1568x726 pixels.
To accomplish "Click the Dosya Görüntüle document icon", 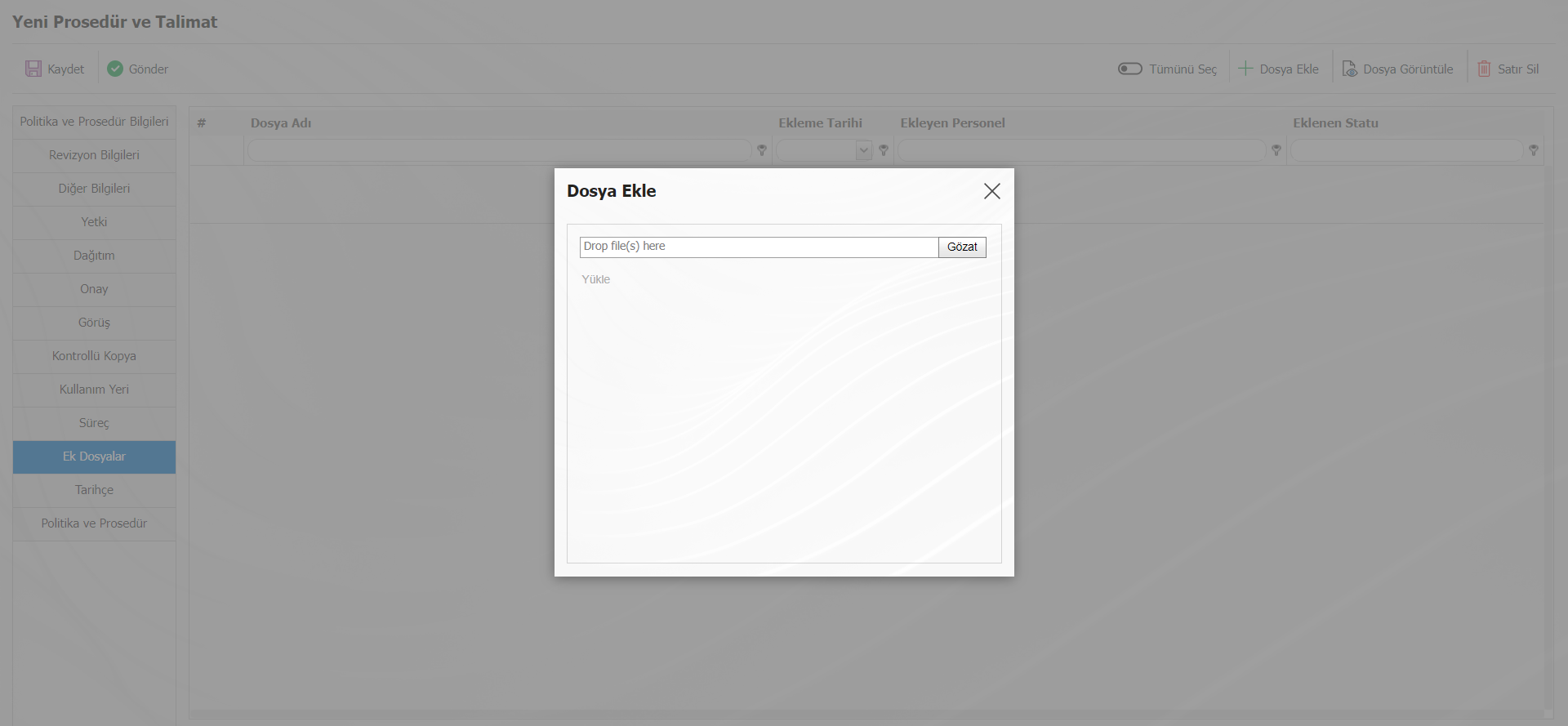I will pyautogui.click(x=1349, y=69).
